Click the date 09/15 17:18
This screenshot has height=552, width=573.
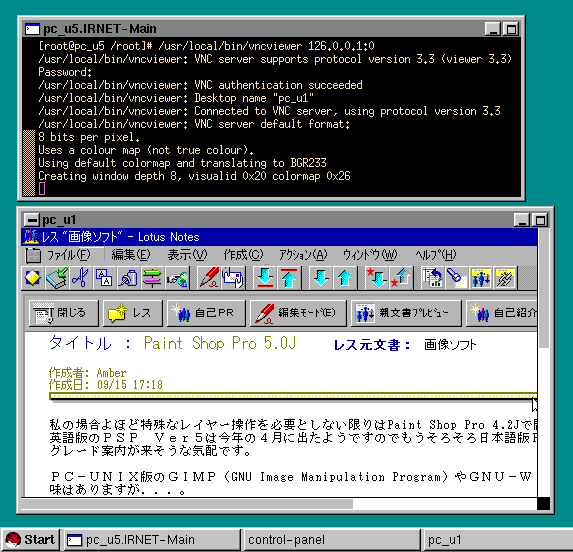pyautogui.click(x=130, y=385)
